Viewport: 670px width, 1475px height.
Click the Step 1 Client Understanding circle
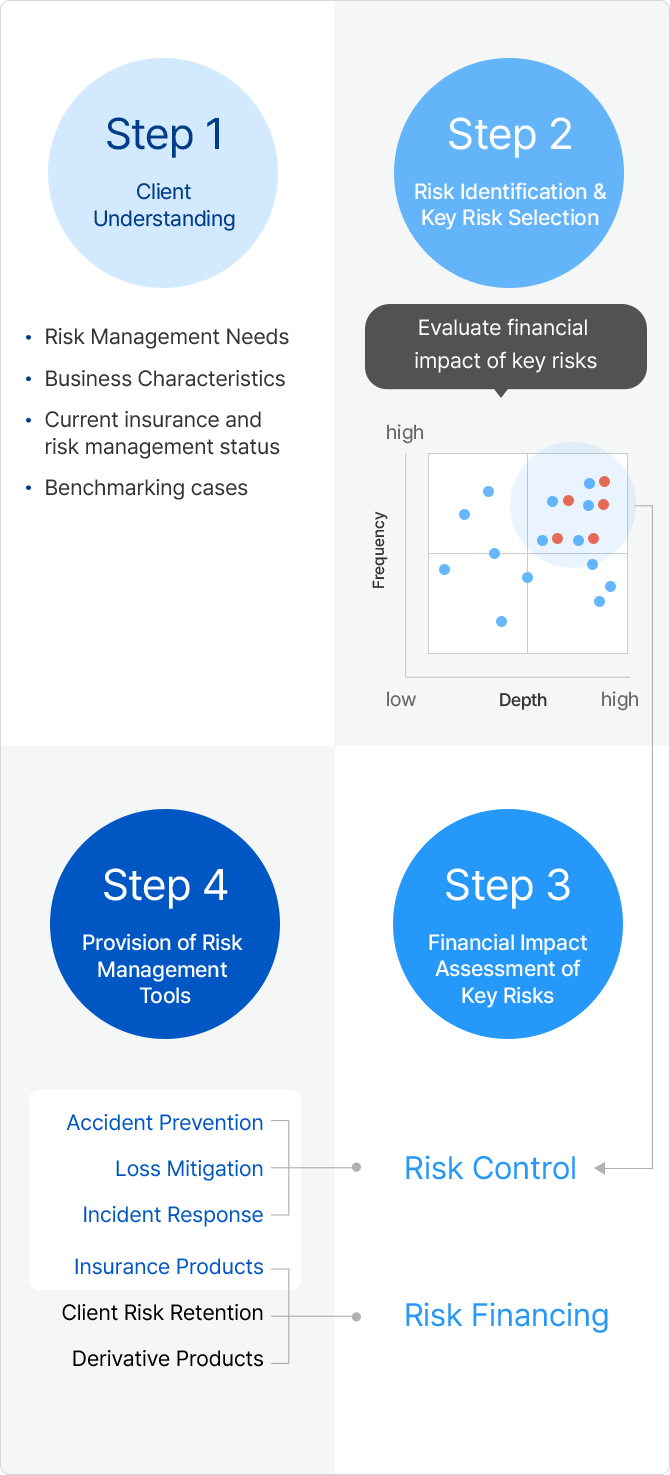[163, 174]
